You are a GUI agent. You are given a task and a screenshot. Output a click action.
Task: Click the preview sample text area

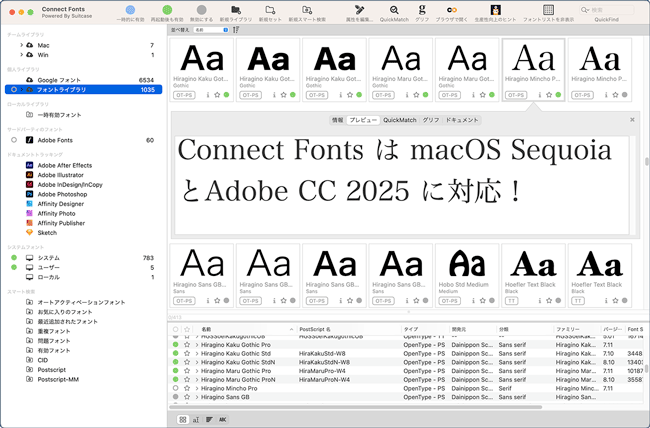pyautogui.click(x=401, y=185)
